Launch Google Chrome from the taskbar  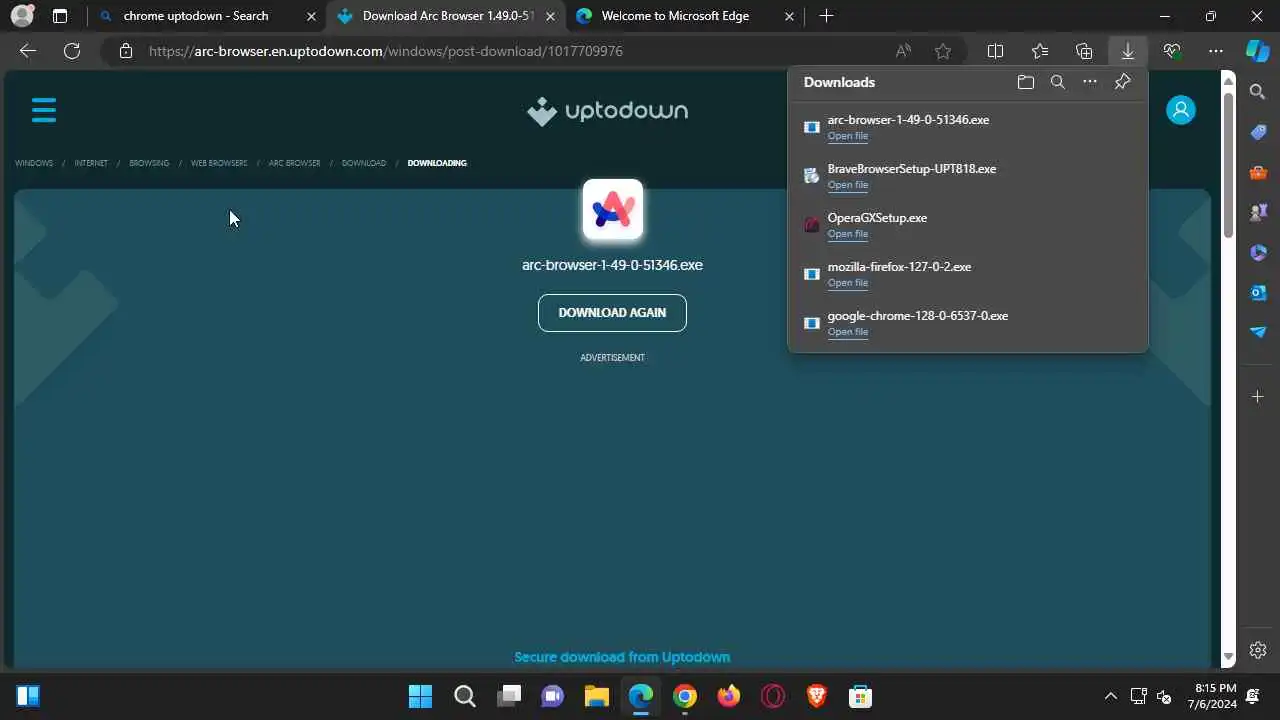pyautogui.click(x=685, y=696)
